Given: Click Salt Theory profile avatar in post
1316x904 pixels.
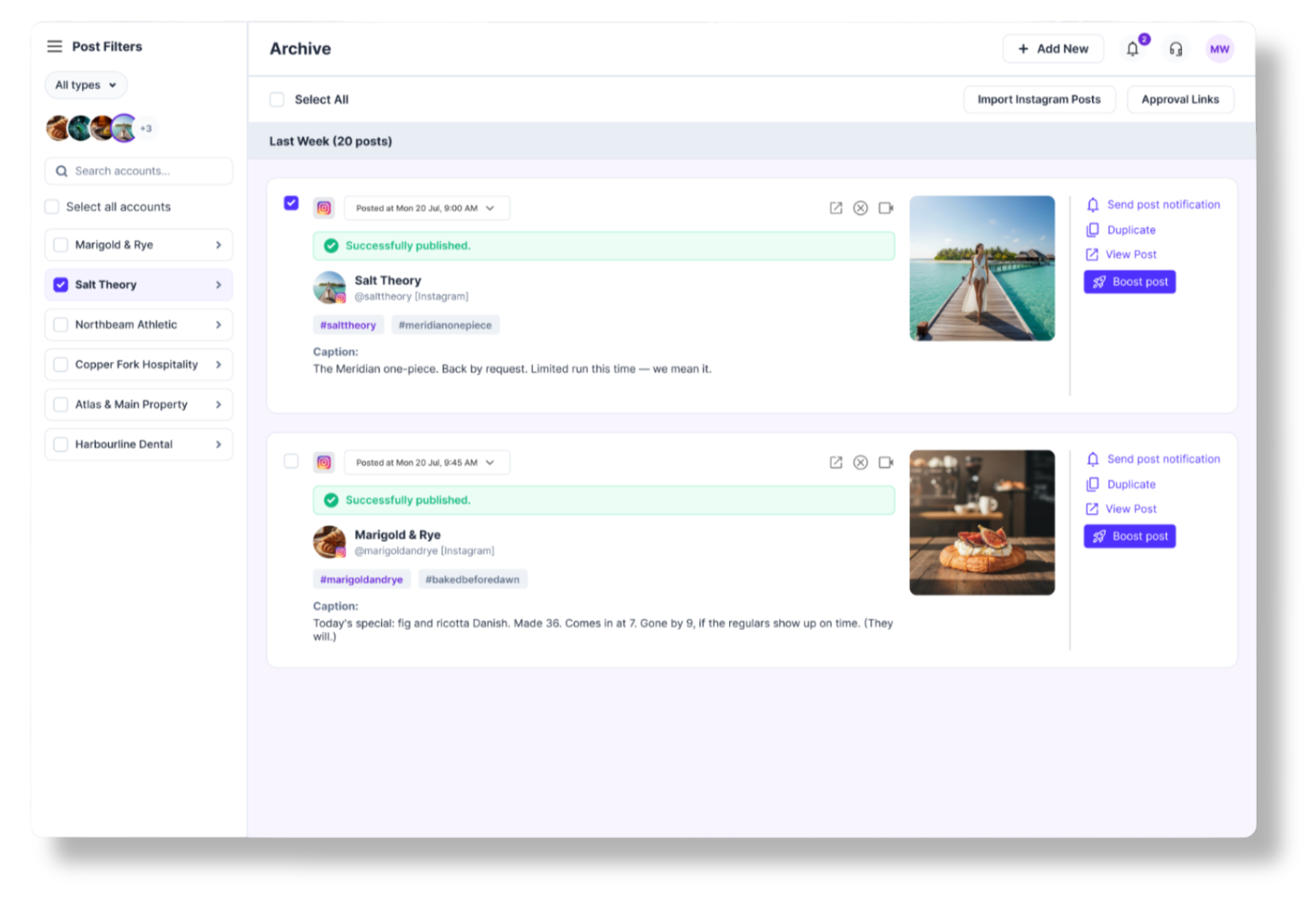Looking at the screenshot, I should (329, 288).
